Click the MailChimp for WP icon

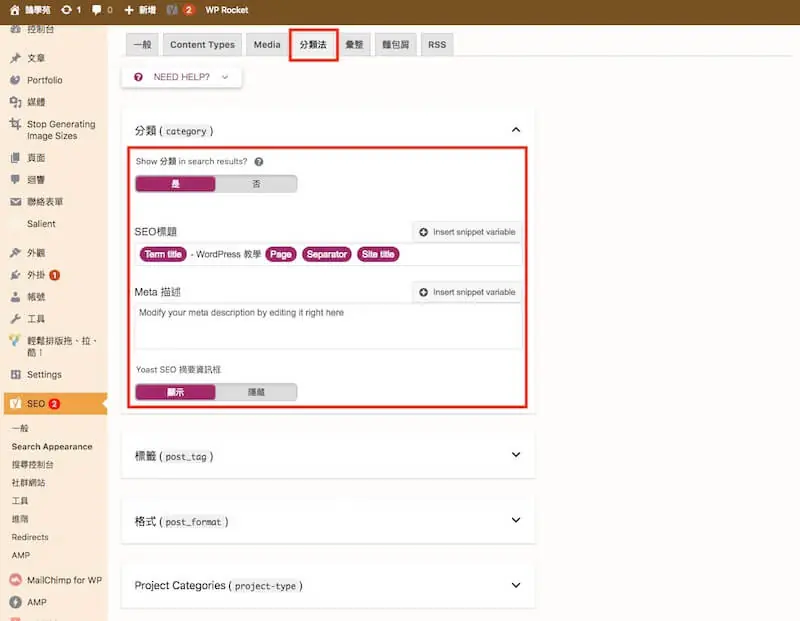pyautogui.click(x=16, y=580)
